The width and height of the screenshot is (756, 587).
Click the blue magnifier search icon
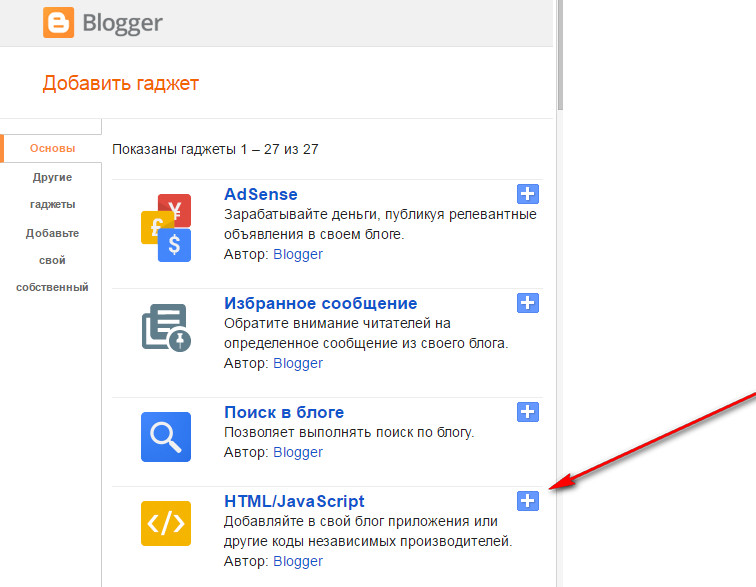[x=166, y=437]
